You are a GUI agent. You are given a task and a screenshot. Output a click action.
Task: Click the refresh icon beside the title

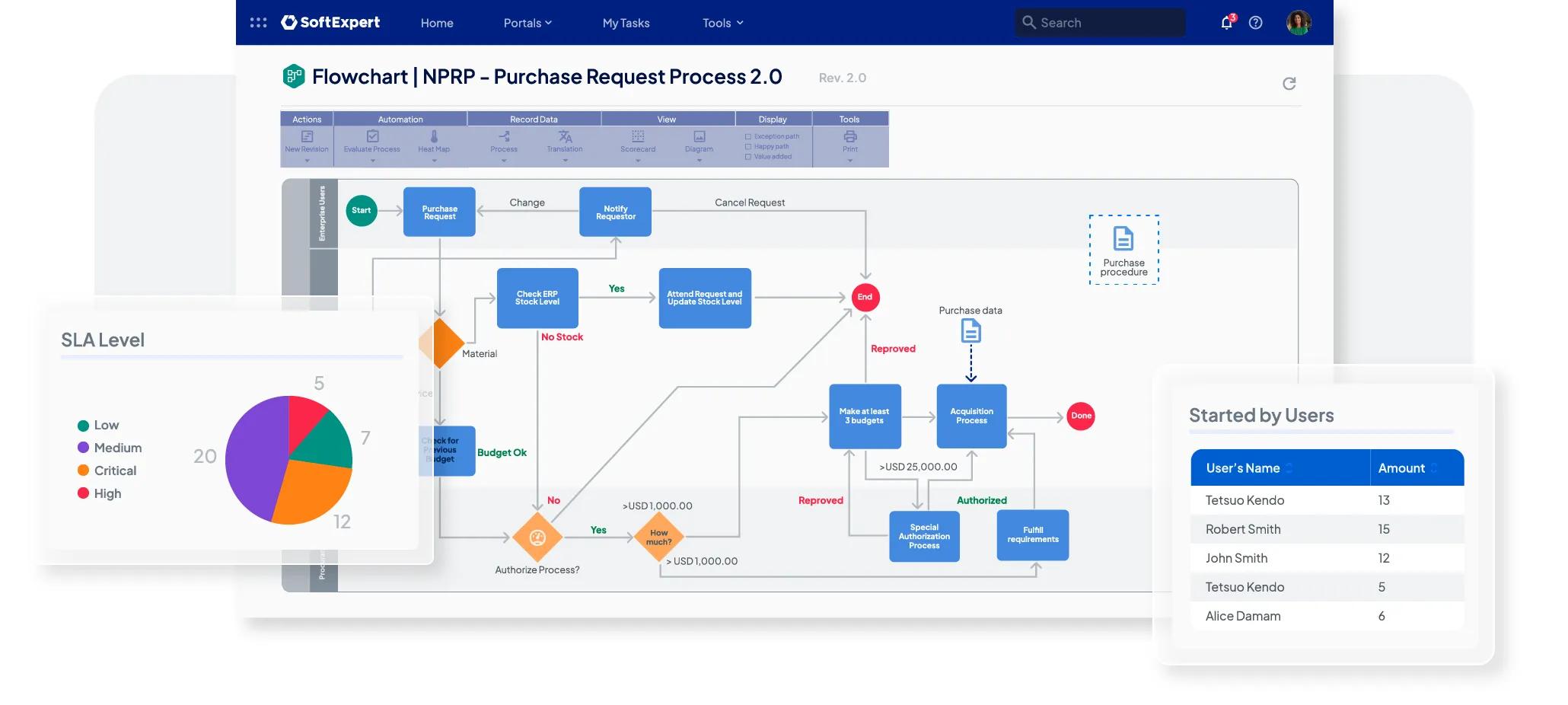1289,84
